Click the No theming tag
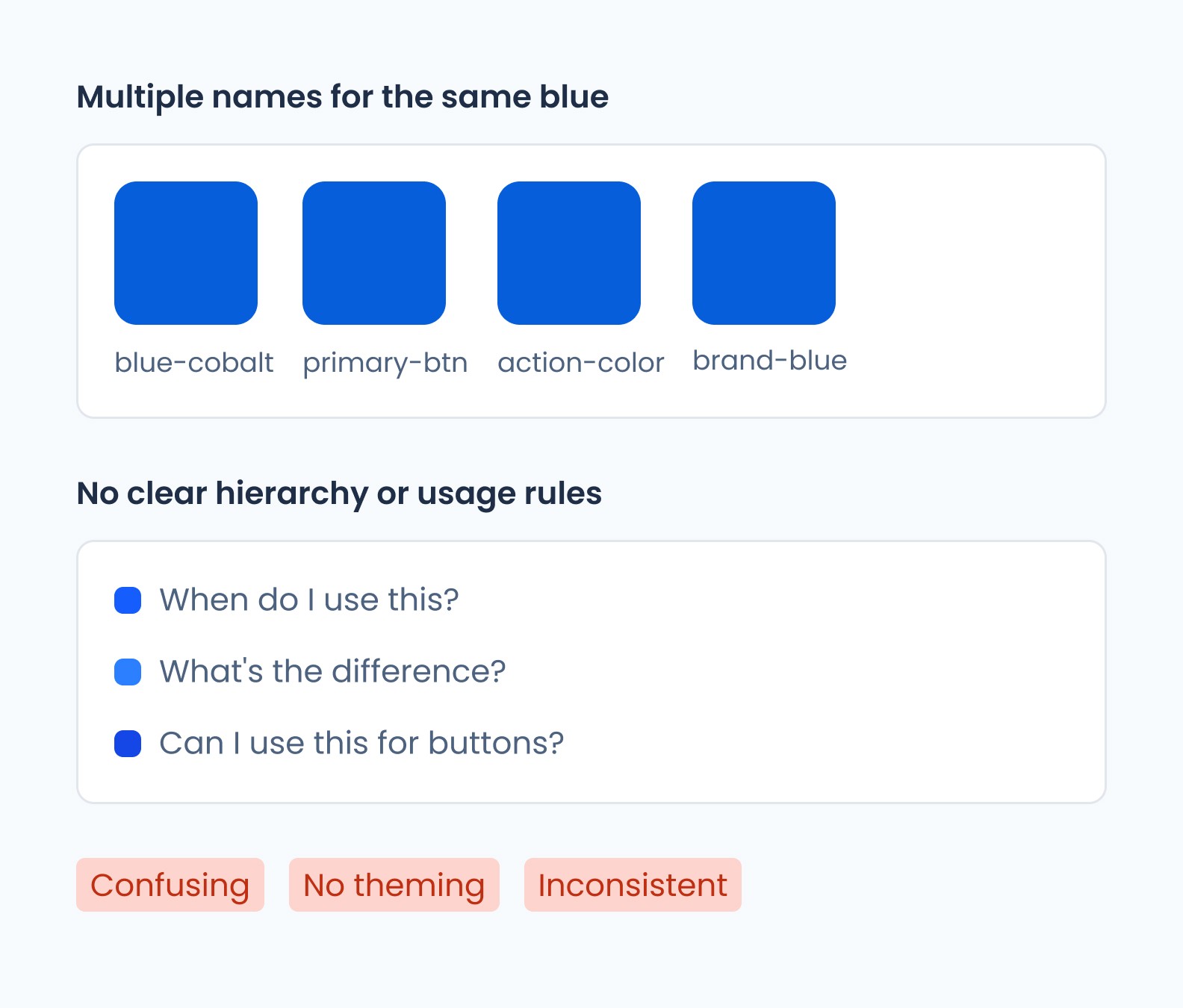 point(394,885)
